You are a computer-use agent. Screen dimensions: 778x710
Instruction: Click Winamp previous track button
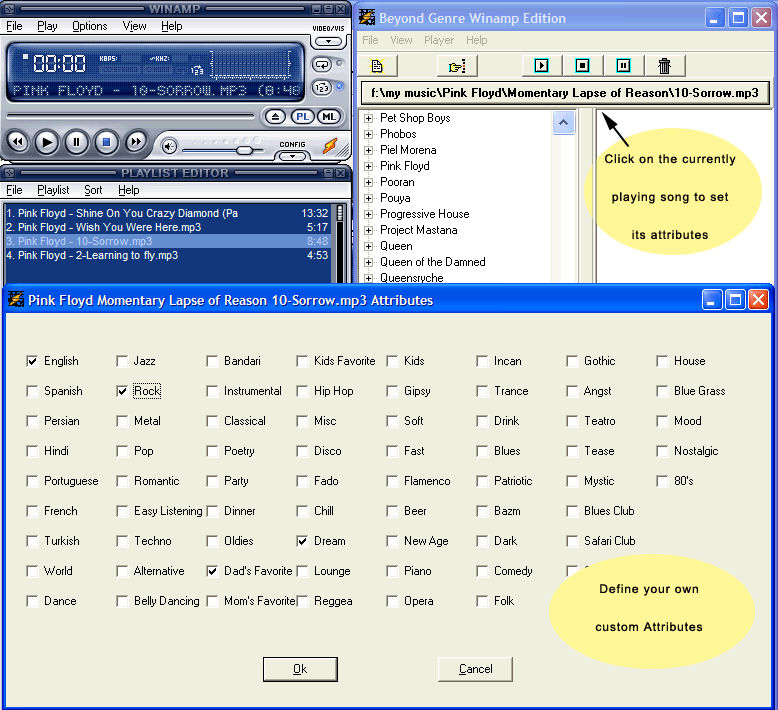[17, 142]
